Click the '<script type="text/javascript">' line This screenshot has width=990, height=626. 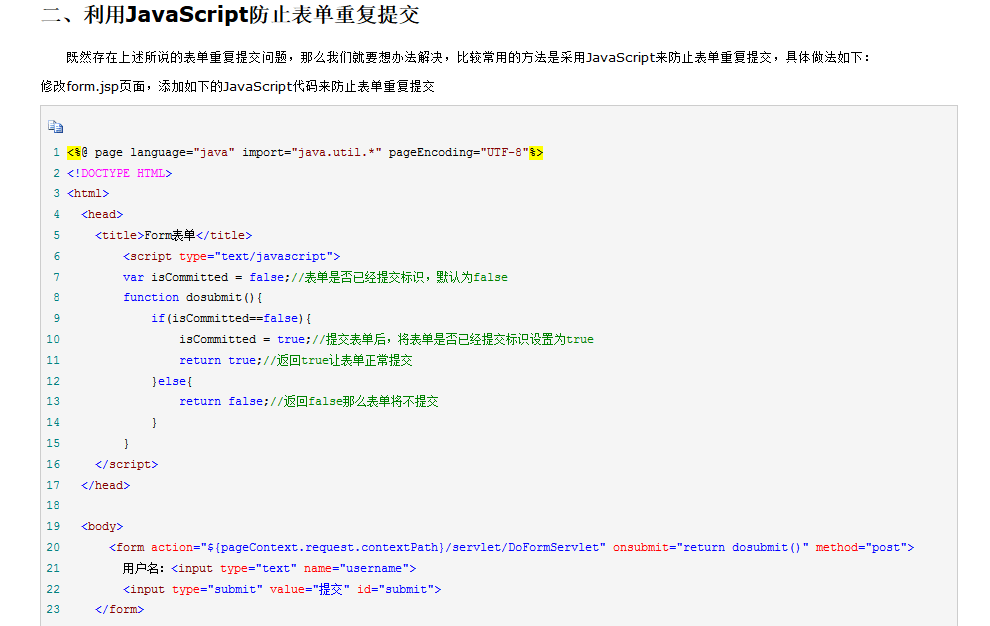[x=231, y=256]
